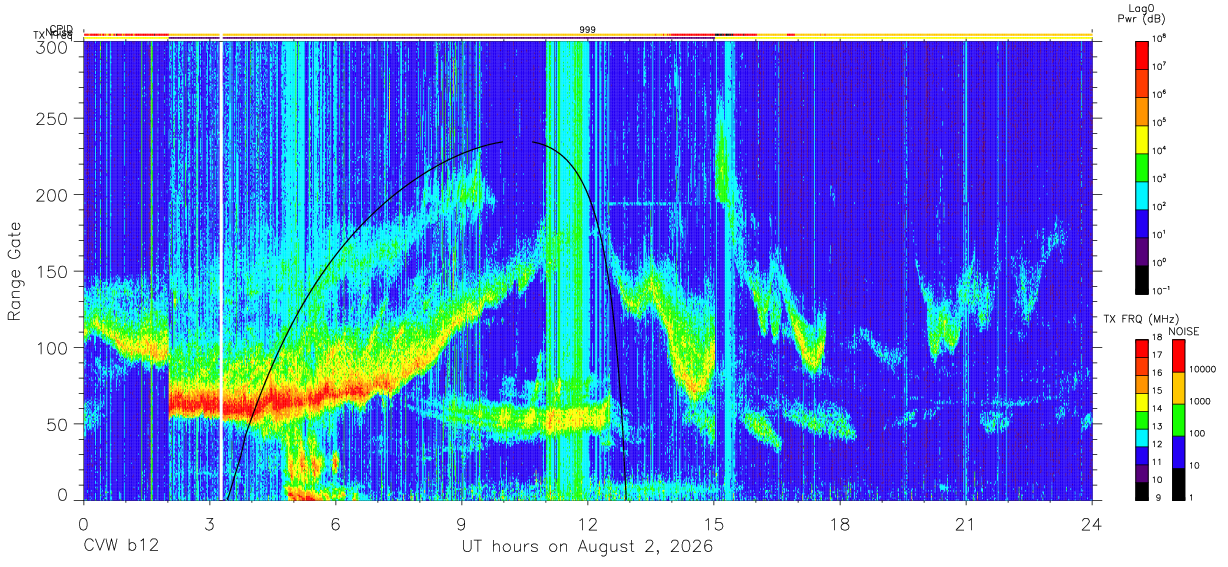Click the x-axis tick label '9'

click(x=462, y=523)
